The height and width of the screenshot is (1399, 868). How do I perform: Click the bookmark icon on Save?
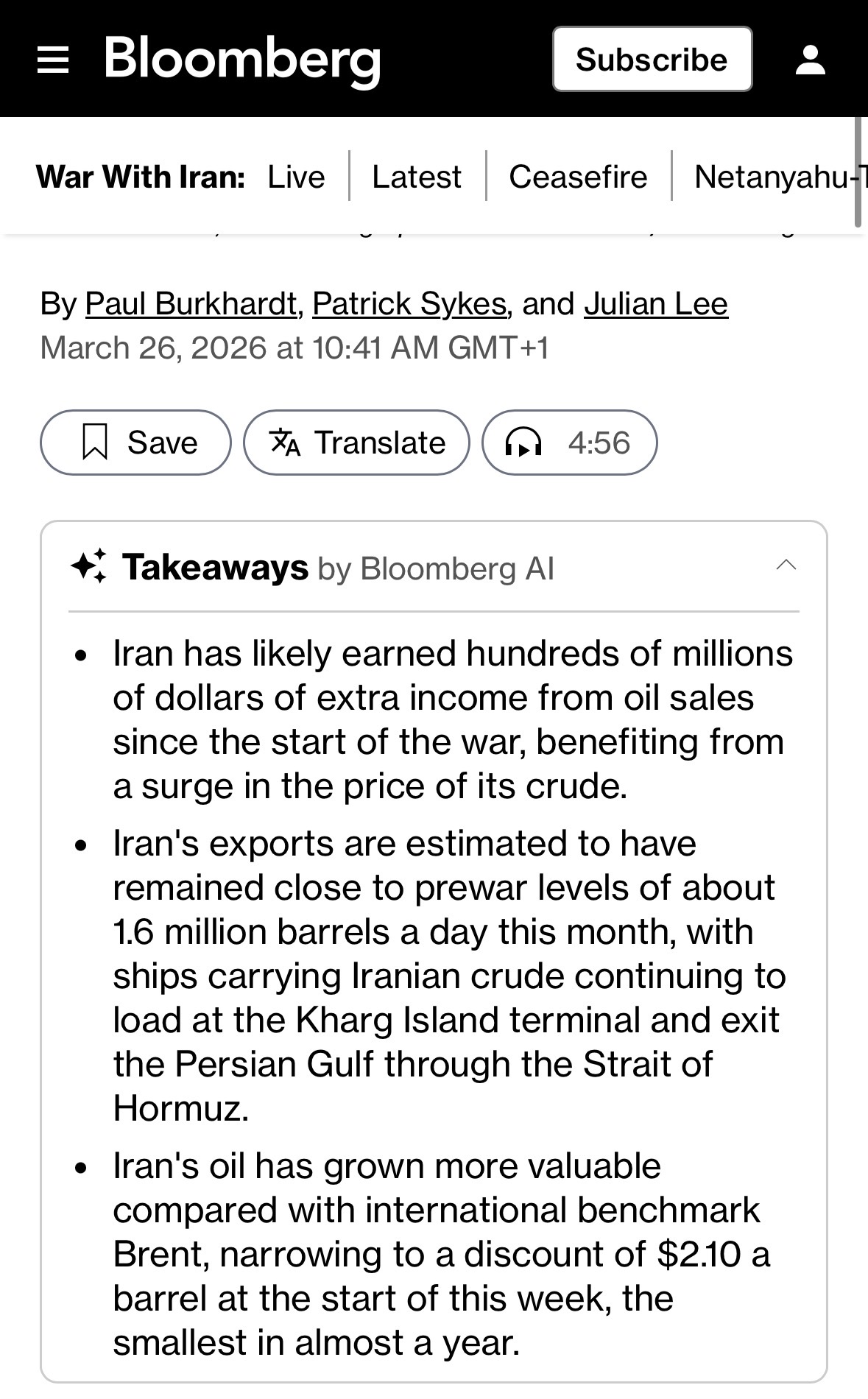[x=95, y=443]
